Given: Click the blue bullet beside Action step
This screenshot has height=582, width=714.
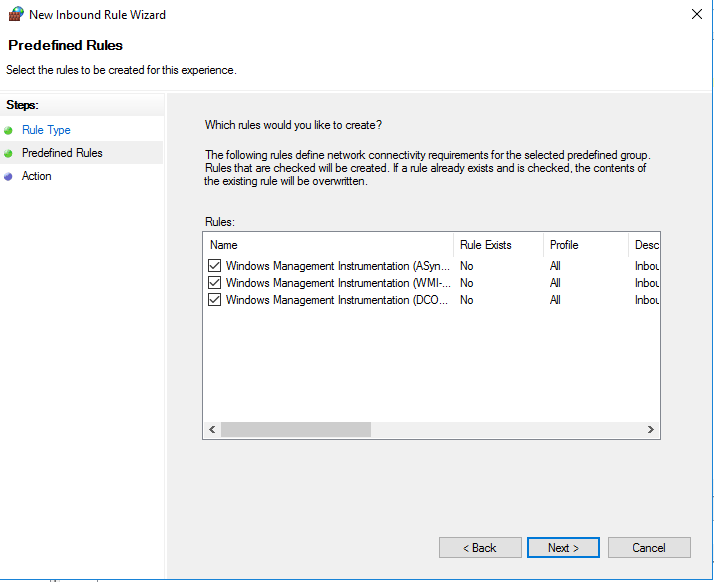Looking at the screenshot, I should coord(9,176).
